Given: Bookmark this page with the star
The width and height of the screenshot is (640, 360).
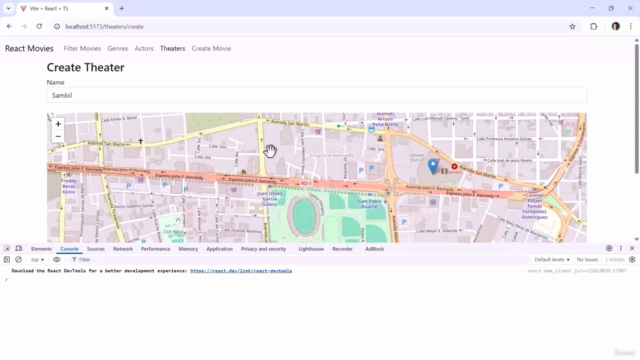Looking at the screenshot, I should tap(572, 27).
